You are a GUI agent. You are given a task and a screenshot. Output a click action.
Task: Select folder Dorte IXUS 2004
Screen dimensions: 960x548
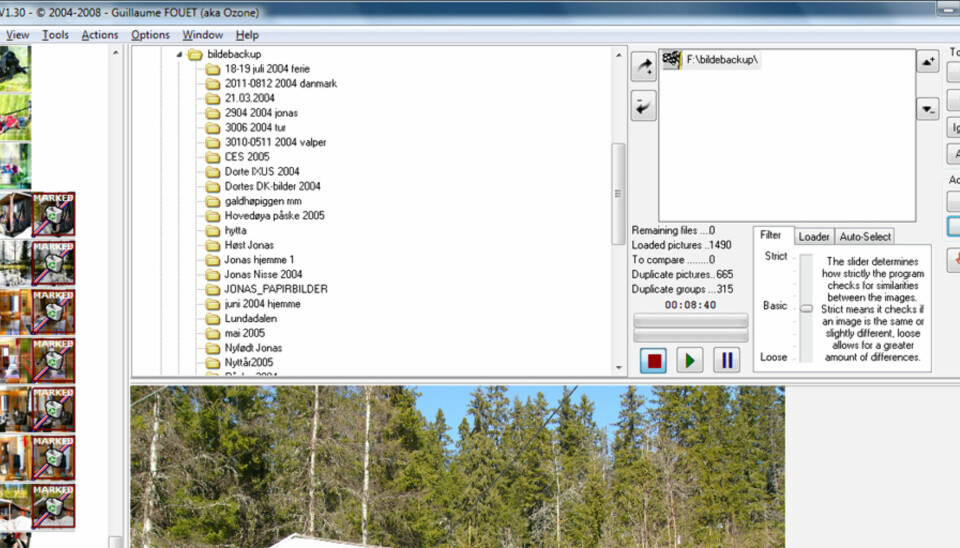coord(261,171)
